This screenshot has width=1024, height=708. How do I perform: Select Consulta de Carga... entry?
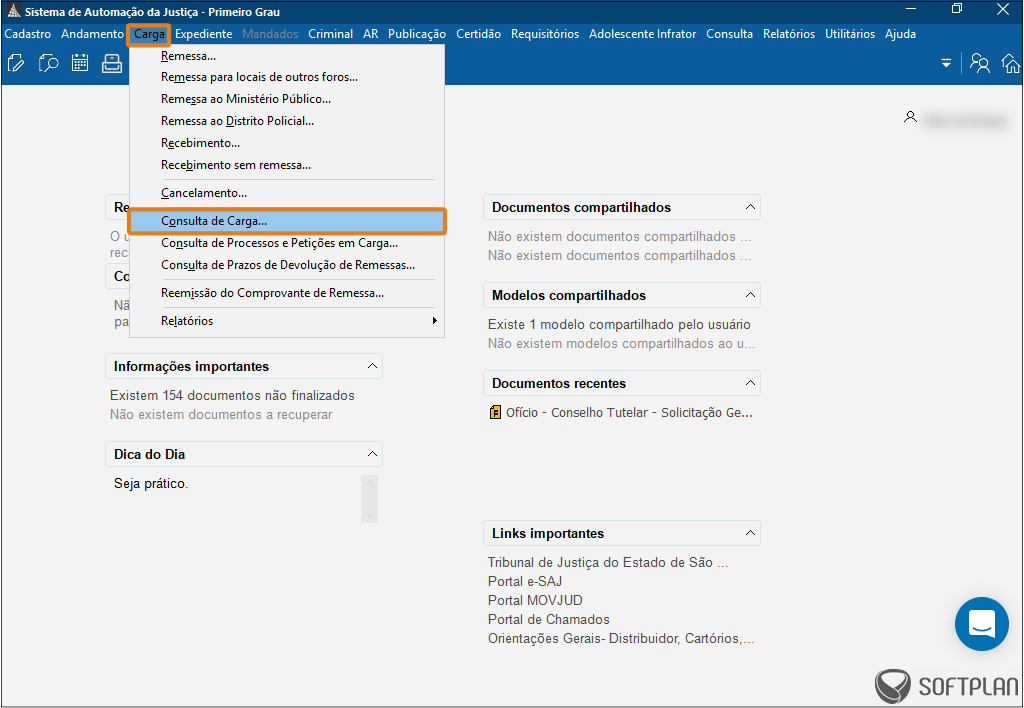287,221
